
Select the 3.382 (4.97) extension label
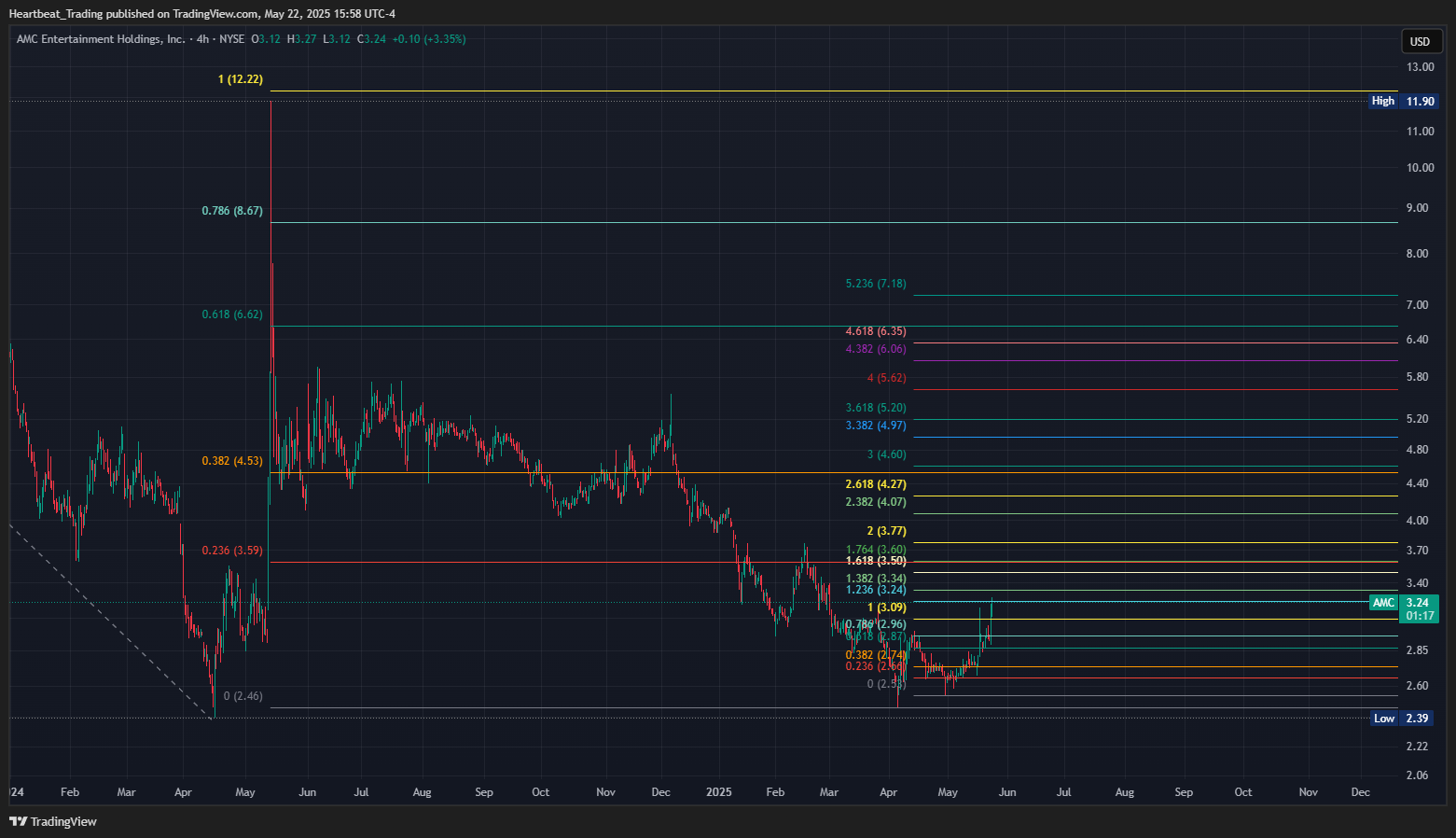(876, 426)
